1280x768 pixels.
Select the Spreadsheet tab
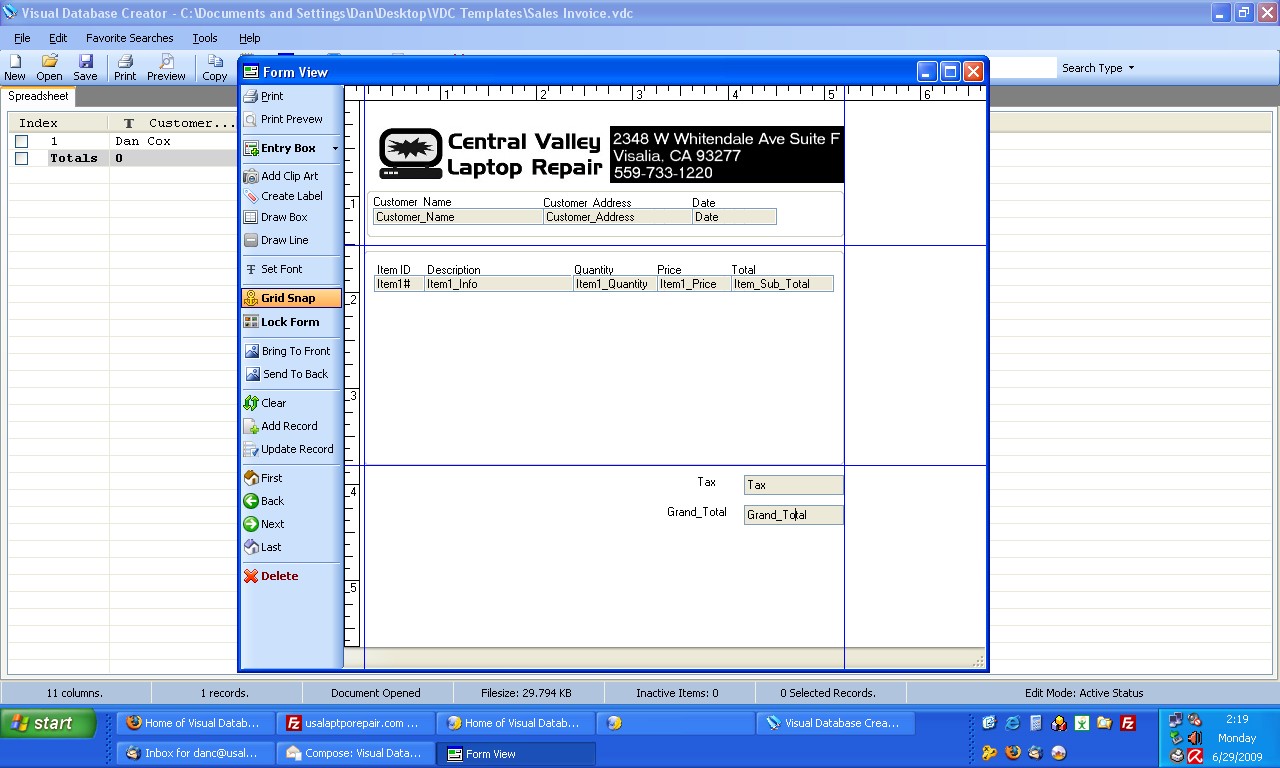[39, 97]
